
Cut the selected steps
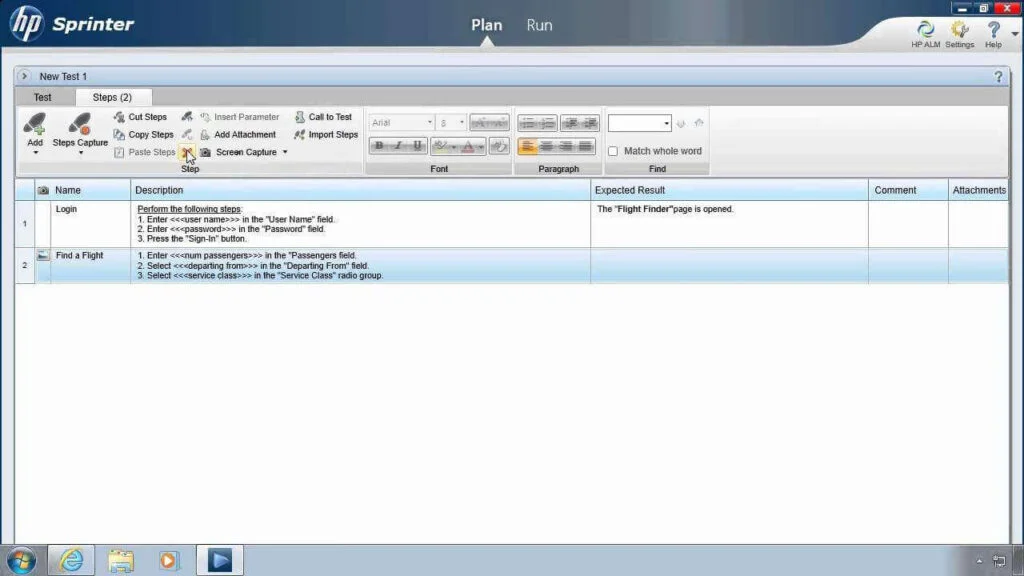tap(140, 117)
